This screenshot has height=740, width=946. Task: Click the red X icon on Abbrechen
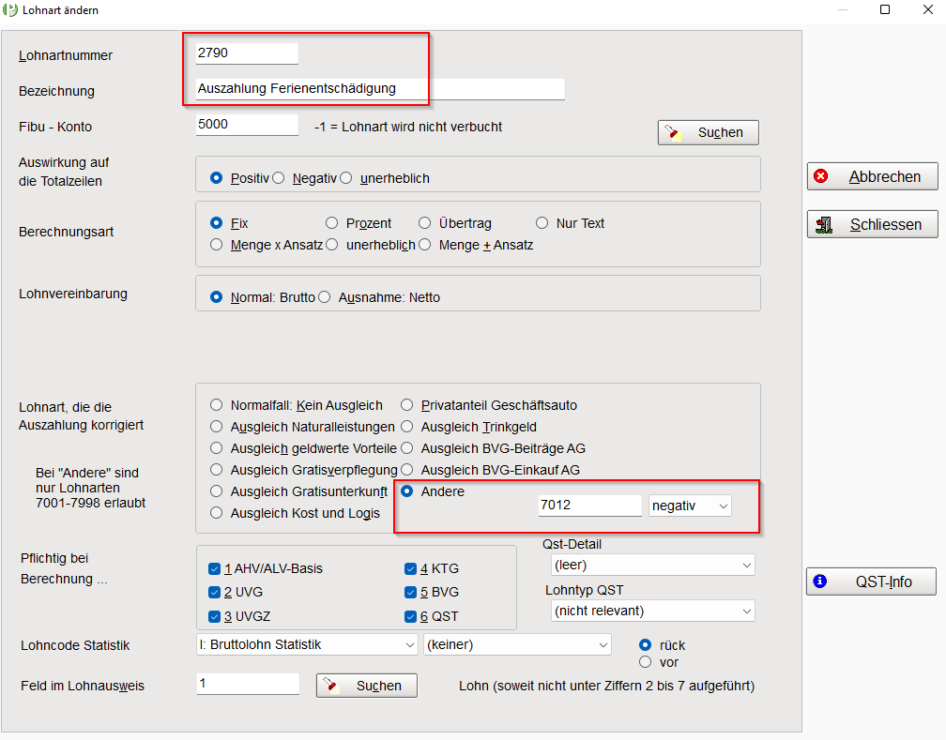821,176
